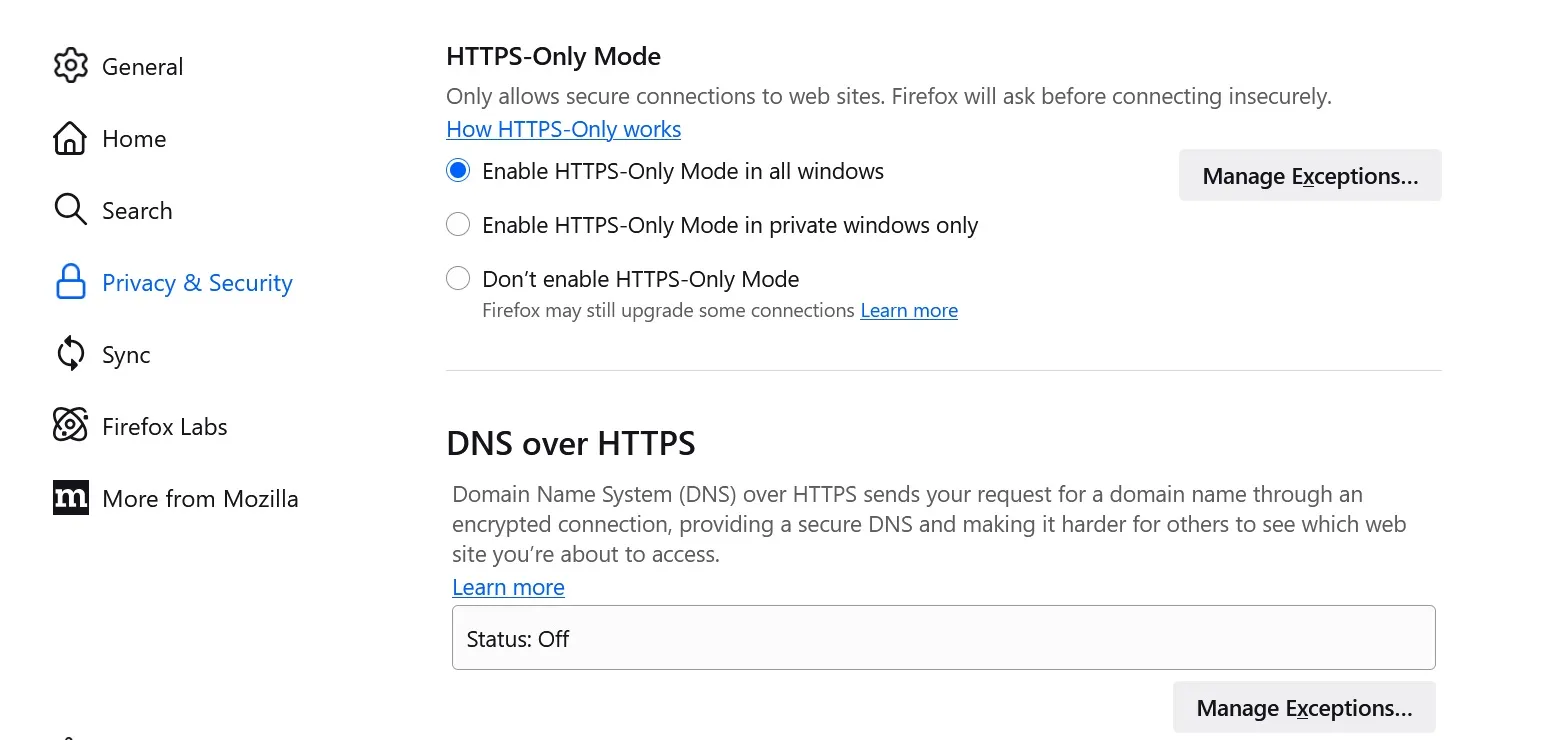Select Don't enable HTTPS-Only Mode
Viewport: 1563px width, 740px height.
click(x=457, y=278)
